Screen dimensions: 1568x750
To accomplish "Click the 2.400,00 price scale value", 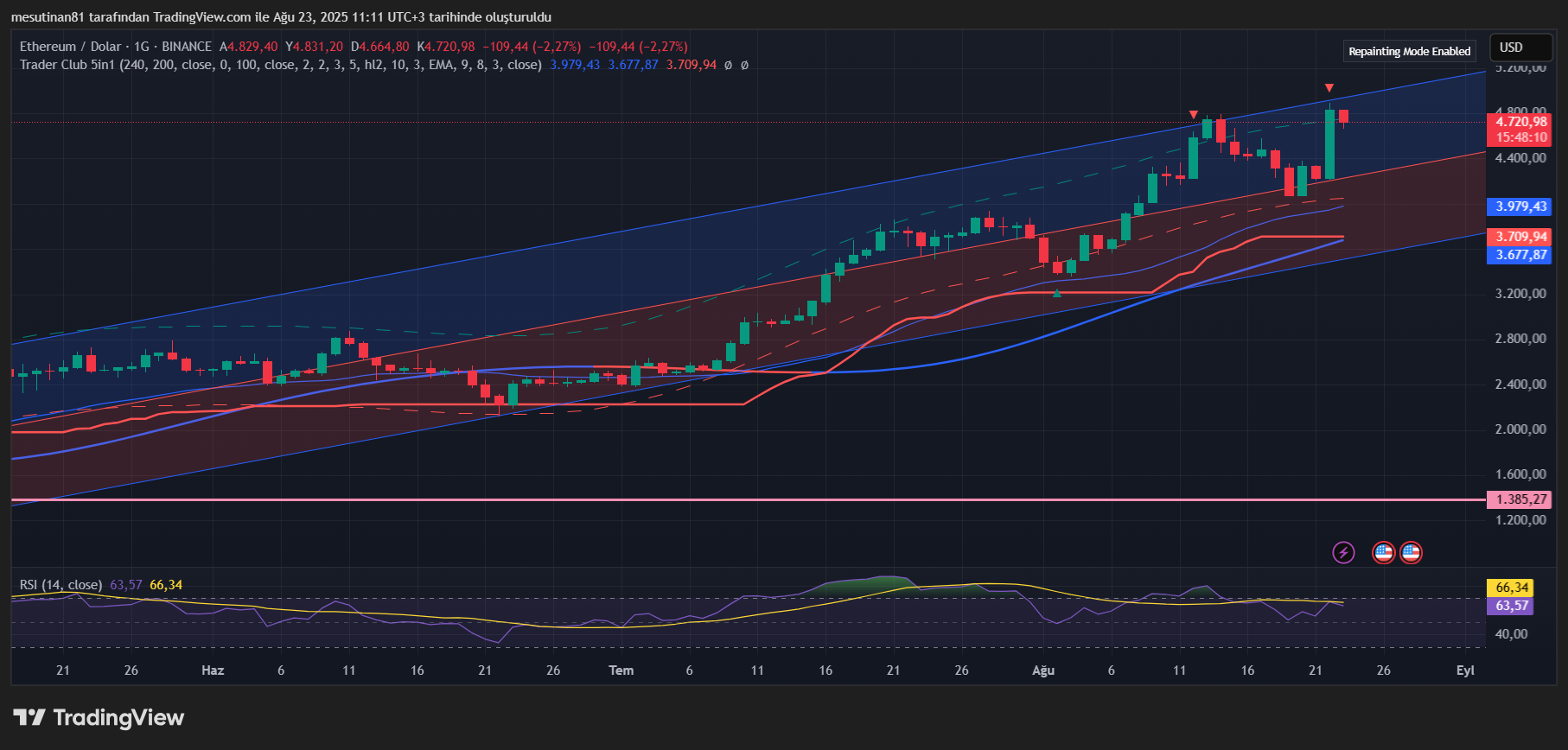I will point(1520,385).
